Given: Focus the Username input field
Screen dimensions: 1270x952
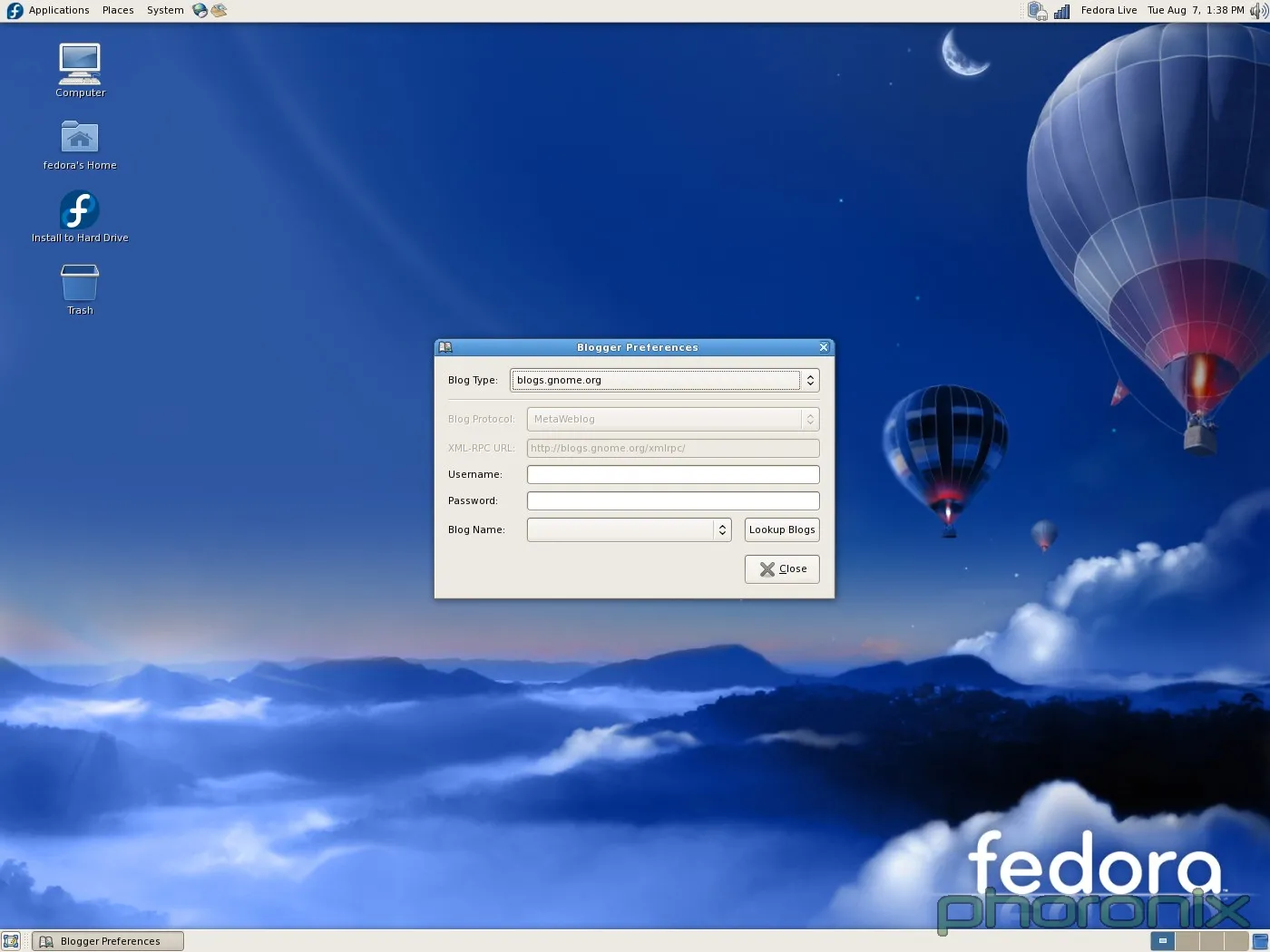Looking at the screenshot, I should pos(673,474).
